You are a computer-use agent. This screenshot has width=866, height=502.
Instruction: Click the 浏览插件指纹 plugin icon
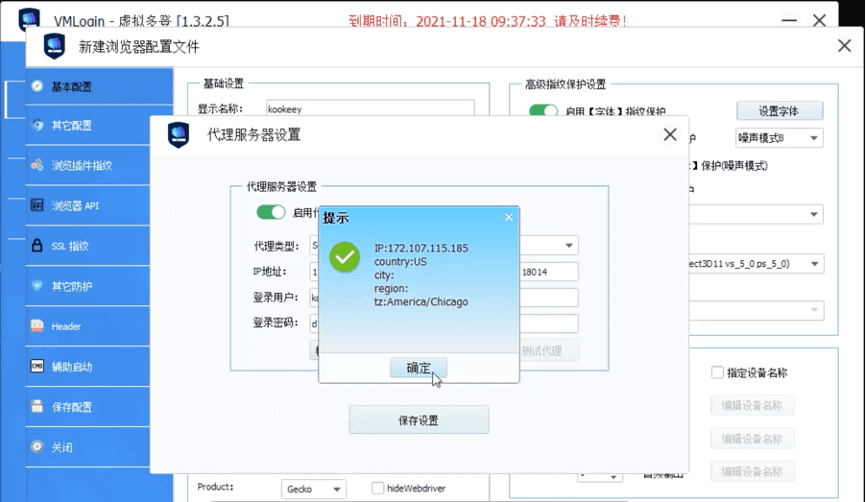[37, 165]
